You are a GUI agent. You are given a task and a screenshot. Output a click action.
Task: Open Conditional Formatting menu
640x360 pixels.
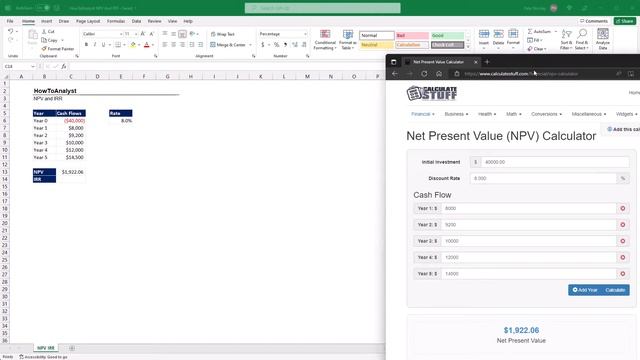point(325,40)
